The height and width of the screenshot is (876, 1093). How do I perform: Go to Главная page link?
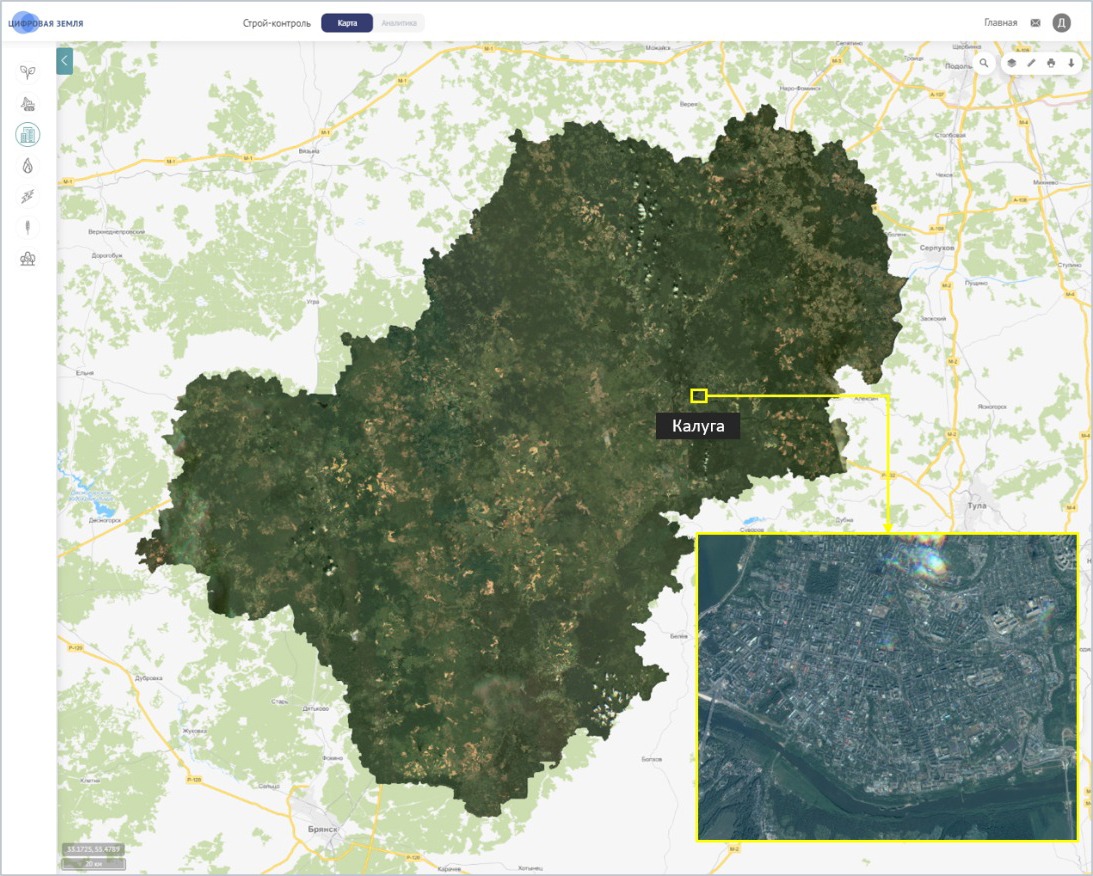[x=1000, y=23]
